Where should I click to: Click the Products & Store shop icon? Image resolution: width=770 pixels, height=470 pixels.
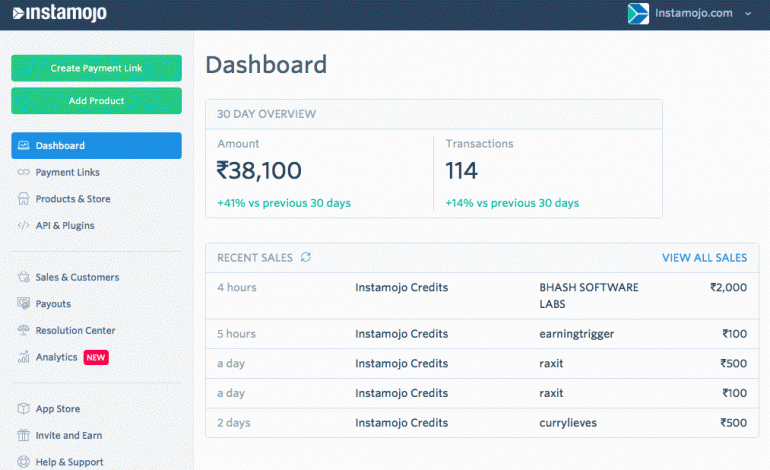24,199
